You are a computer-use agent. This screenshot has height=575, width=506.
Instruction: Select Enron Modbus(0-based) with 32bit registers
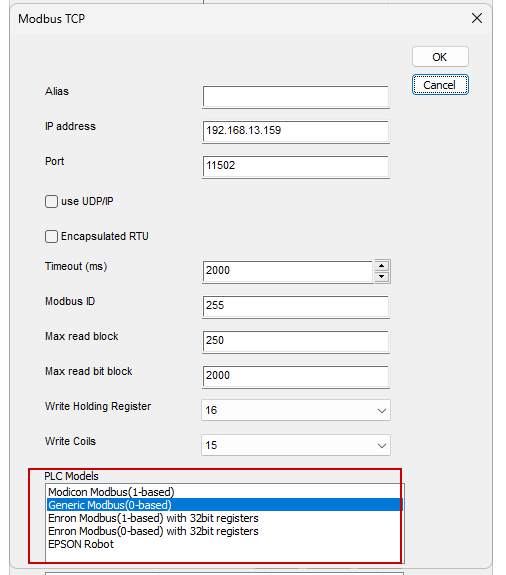tap(224, 531)
